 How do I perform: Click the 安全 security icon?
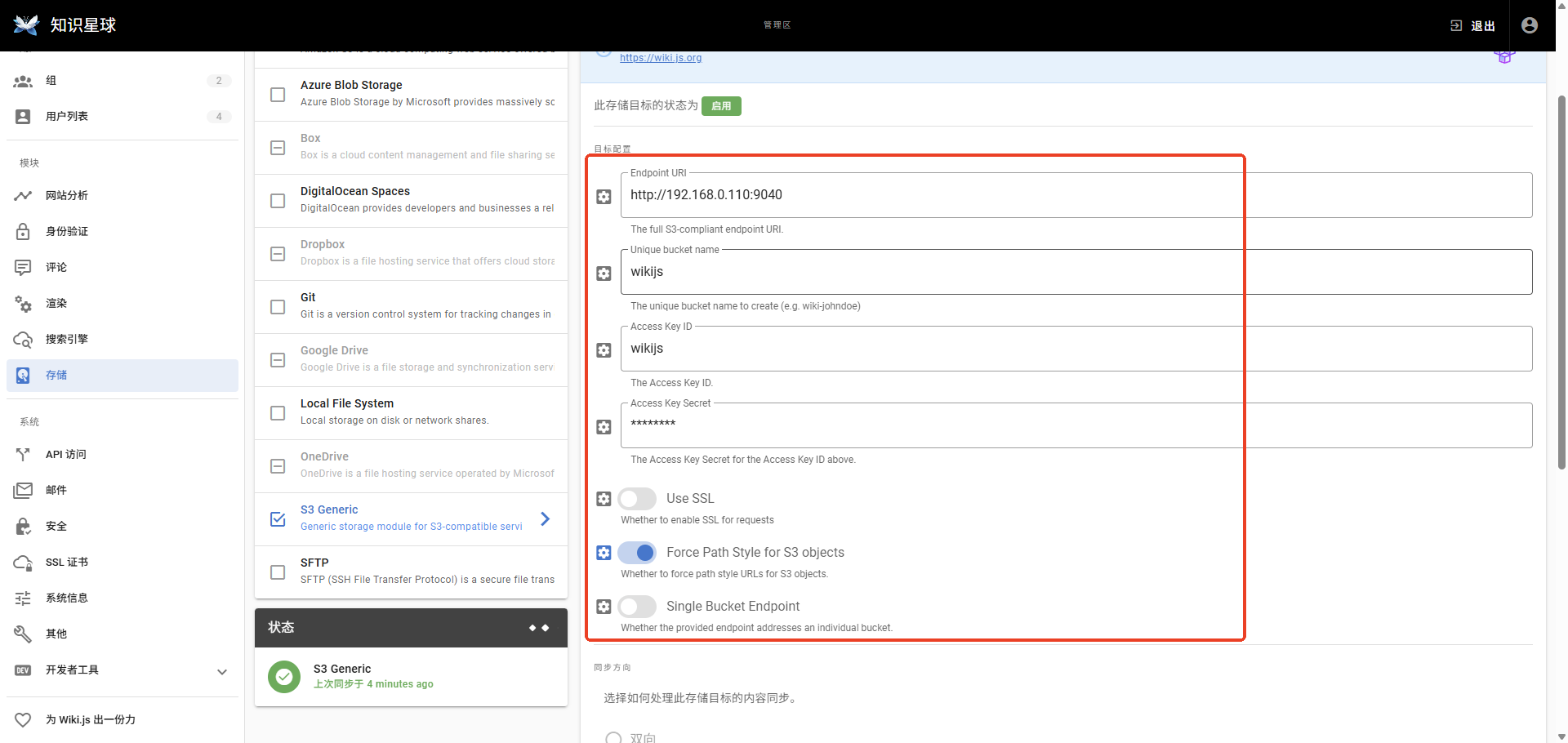23,527
